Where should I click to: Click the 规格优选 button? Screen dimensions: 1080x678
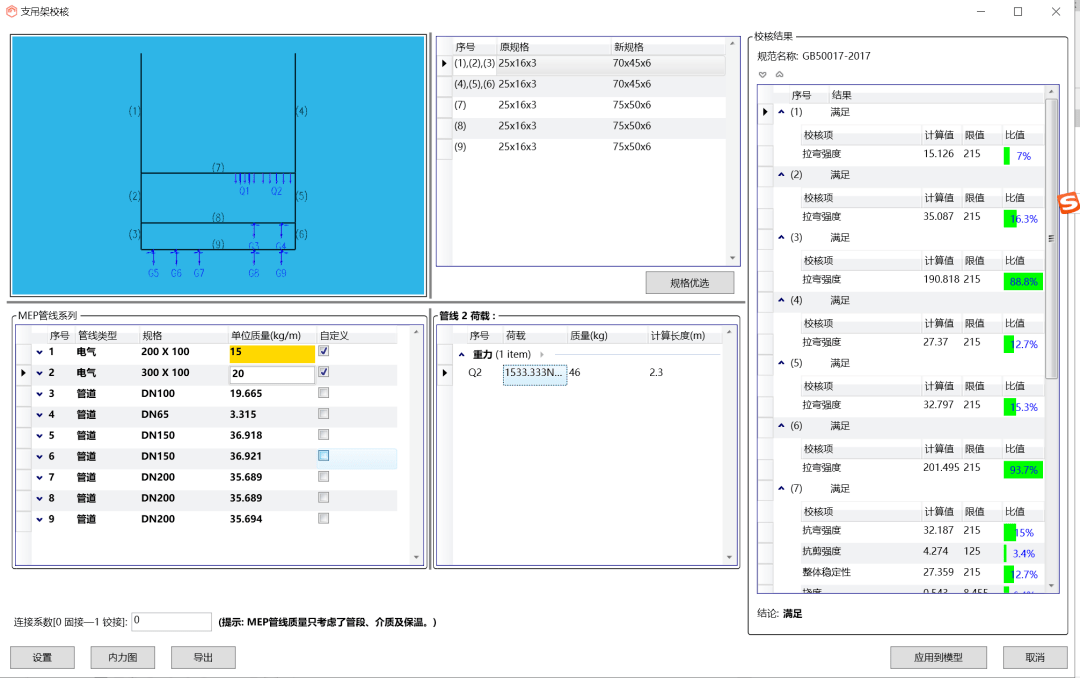click(x=689, y=283)
